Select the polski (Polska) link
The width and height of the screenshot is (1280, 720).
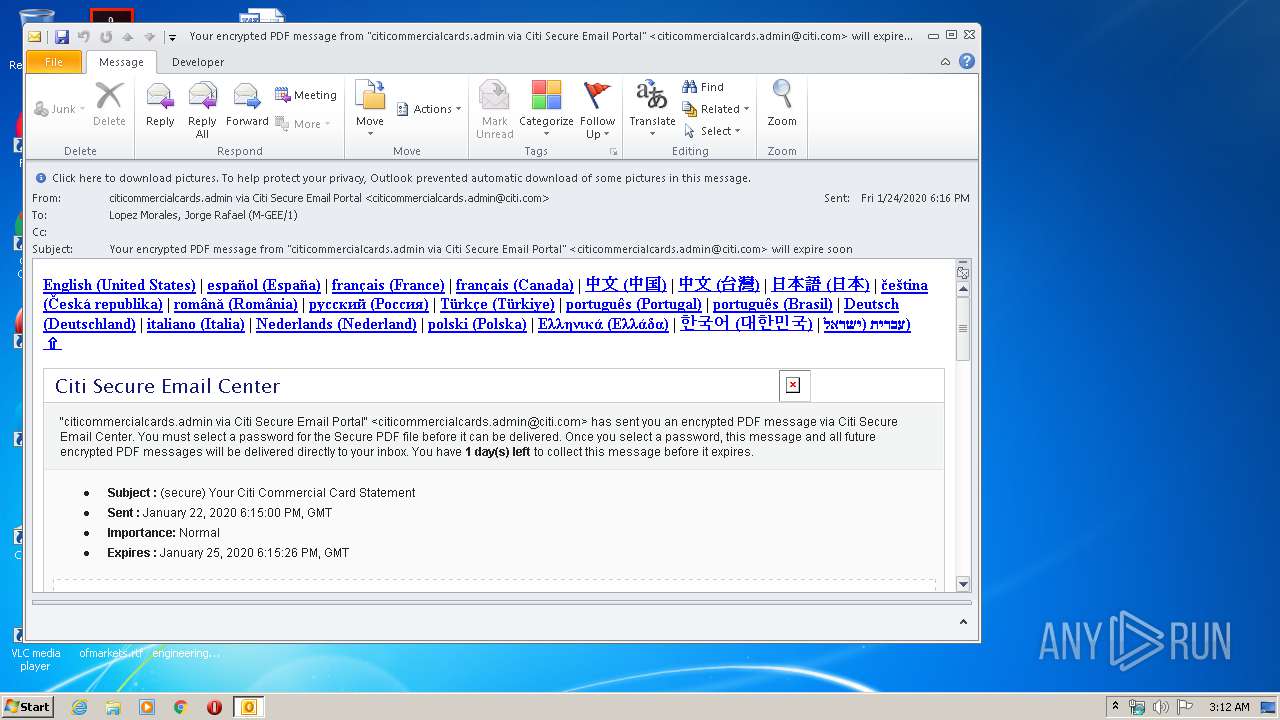click(477, 324)
